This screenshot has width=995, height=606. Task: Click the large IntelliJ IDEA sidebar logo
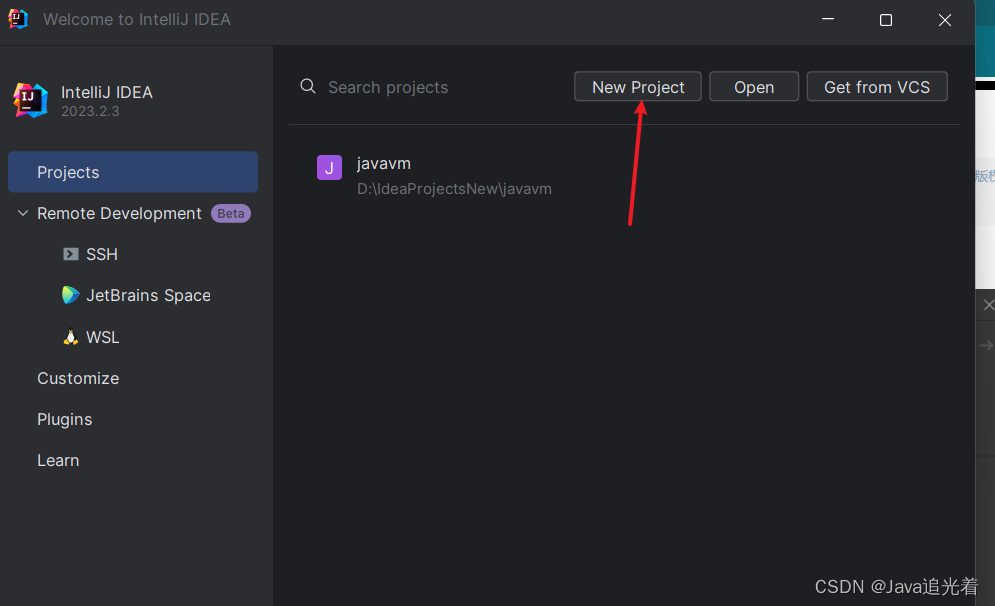[30, 100]
